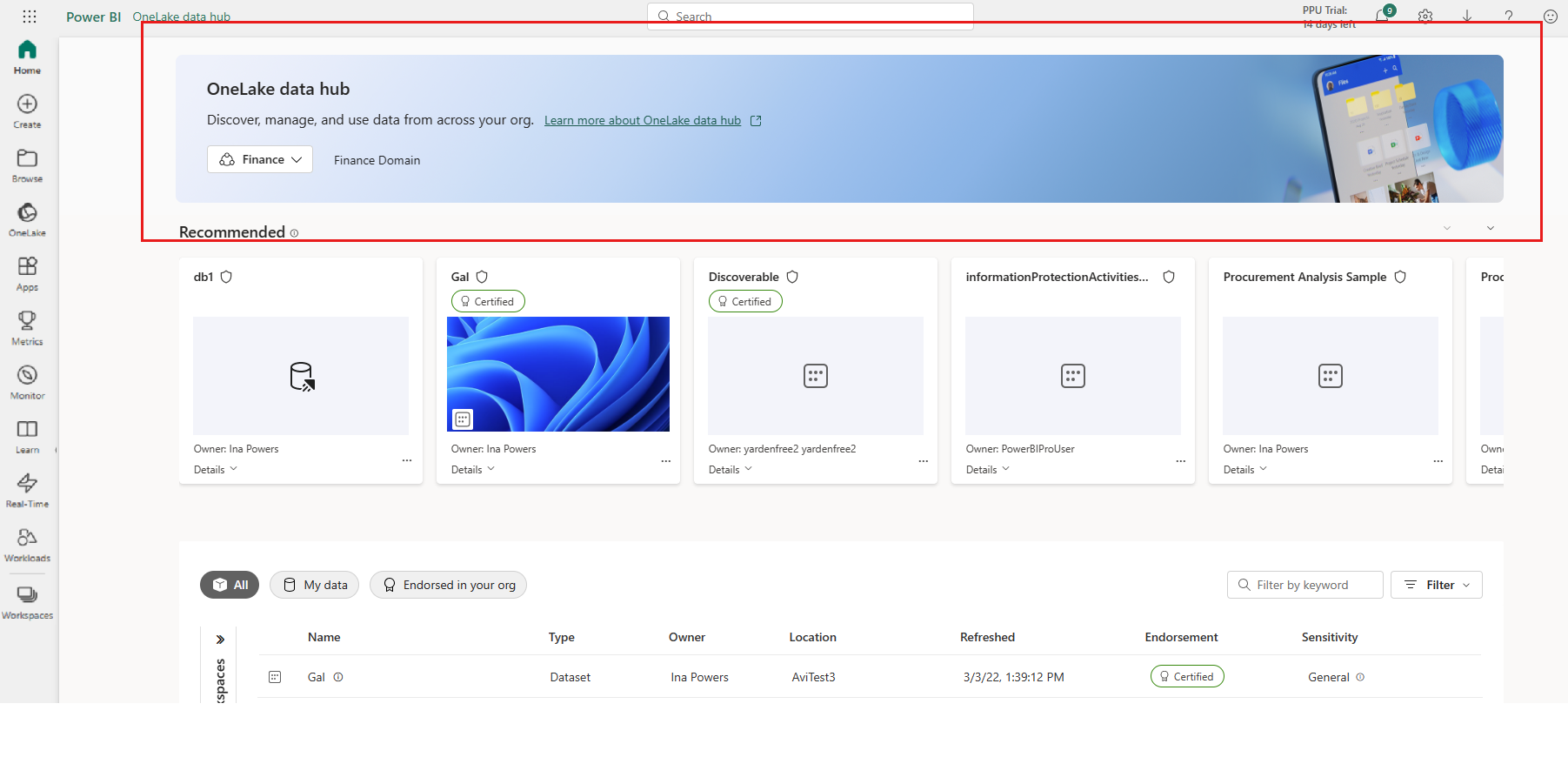Open more options on informationProtectionActivities card
This screenshot has height=784, width=1568.
(x=1180, y=460)
